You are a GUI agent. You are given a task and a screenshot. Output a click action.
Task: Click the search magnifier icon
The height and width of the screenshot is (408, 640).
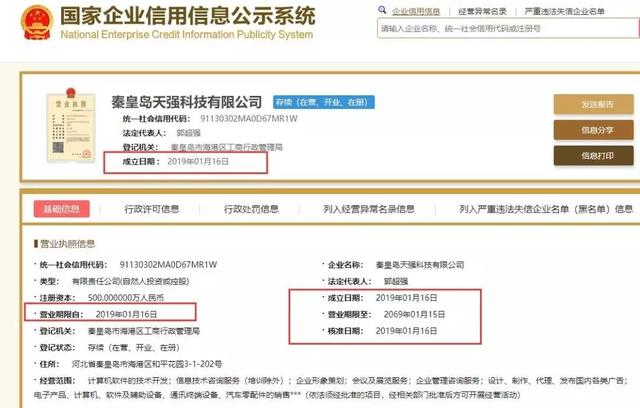click(382, 10)
